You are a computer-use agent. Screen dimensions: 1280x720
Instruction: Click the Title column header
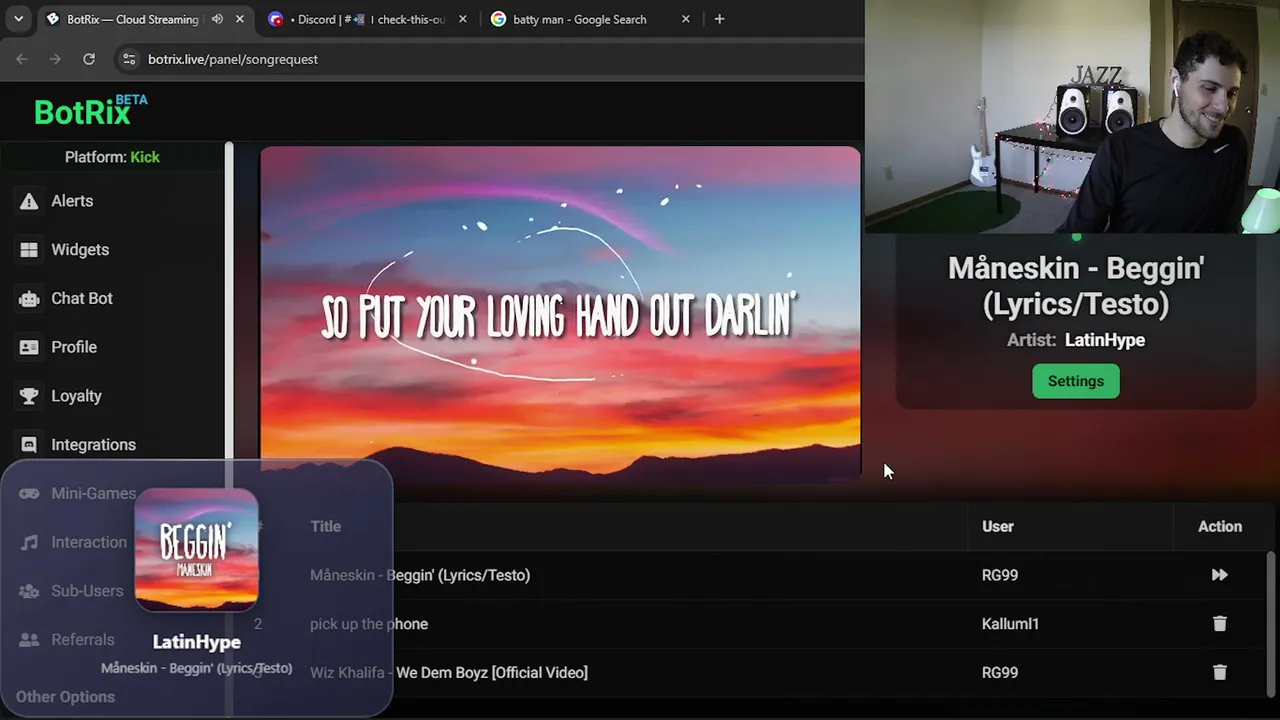325,526
